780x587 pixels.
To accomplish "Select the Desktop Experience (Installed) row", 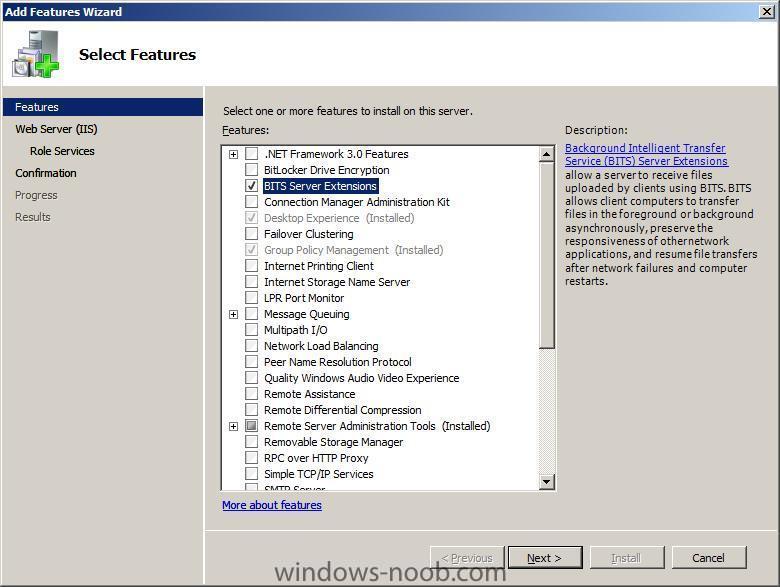I will coord(339,218).
